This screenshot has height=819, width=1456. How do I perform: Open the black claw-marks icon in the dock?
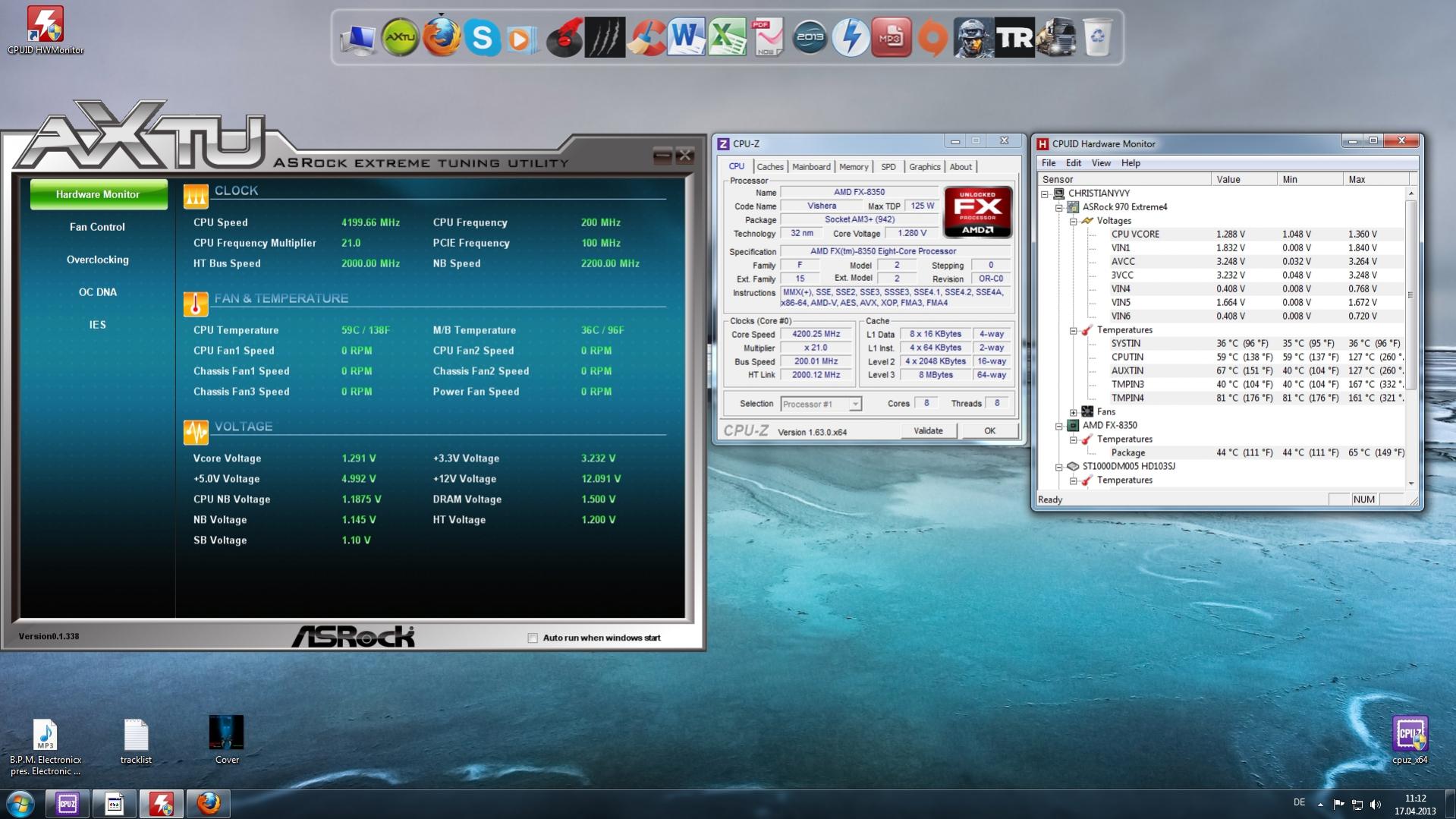click(x=605, y=37)
